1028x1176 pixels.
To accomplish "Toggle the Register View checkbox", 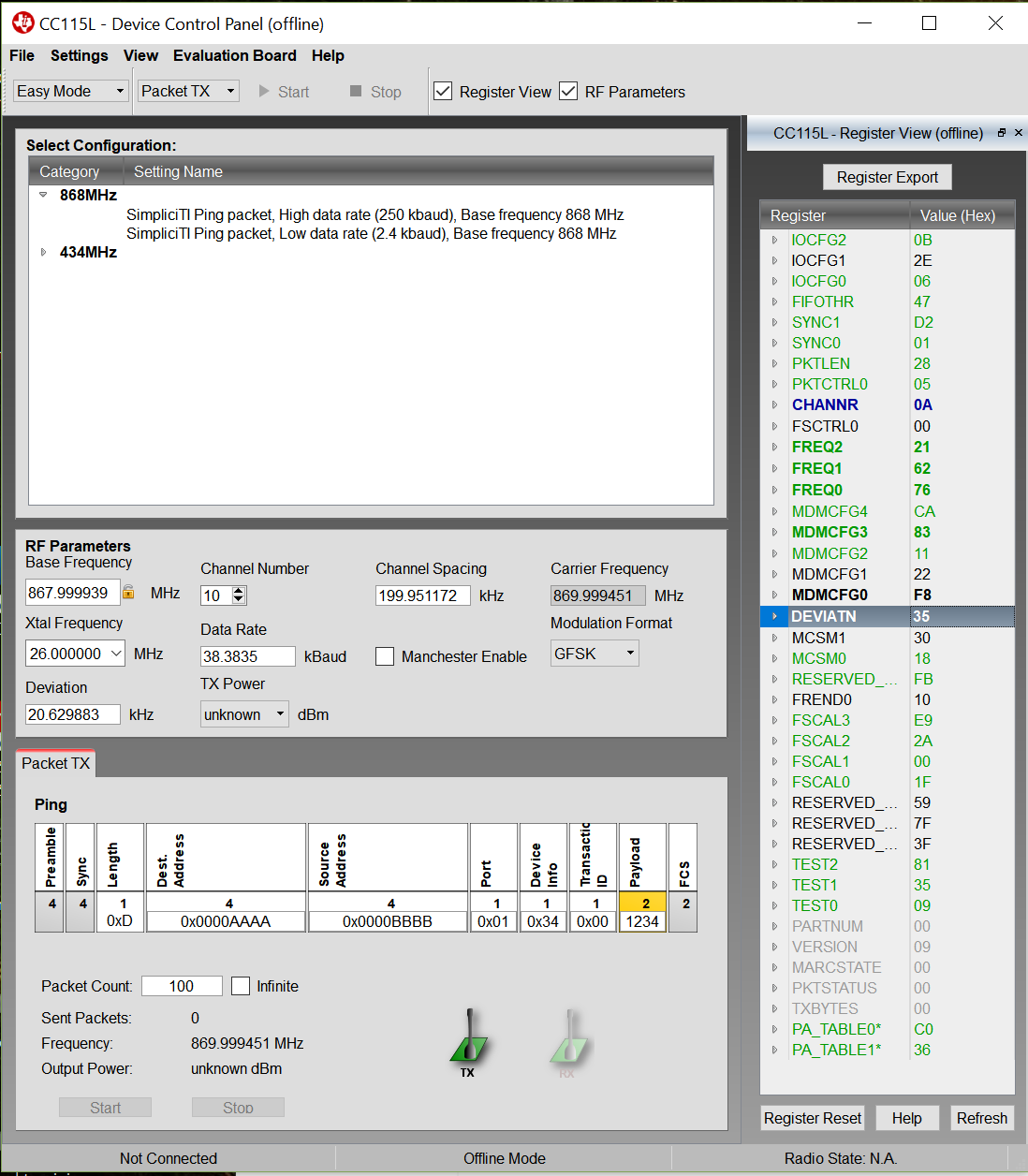I will 443,91.
